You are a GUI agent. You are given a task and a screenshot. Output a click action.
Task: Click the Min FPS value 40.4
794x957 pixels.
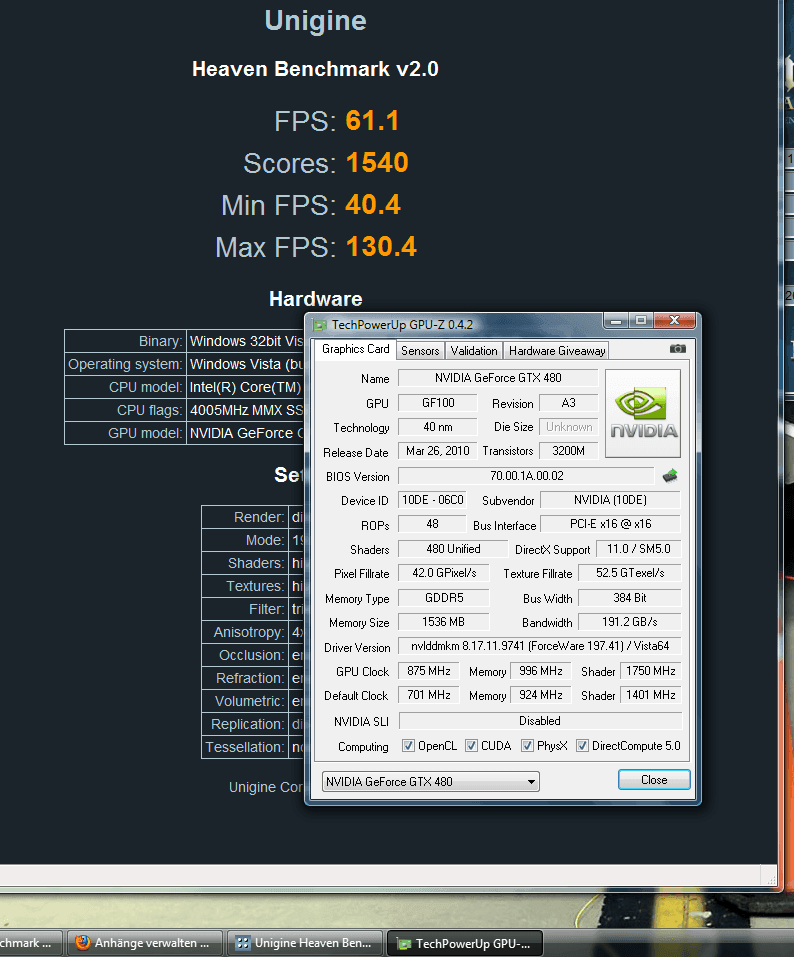point(373,205)
